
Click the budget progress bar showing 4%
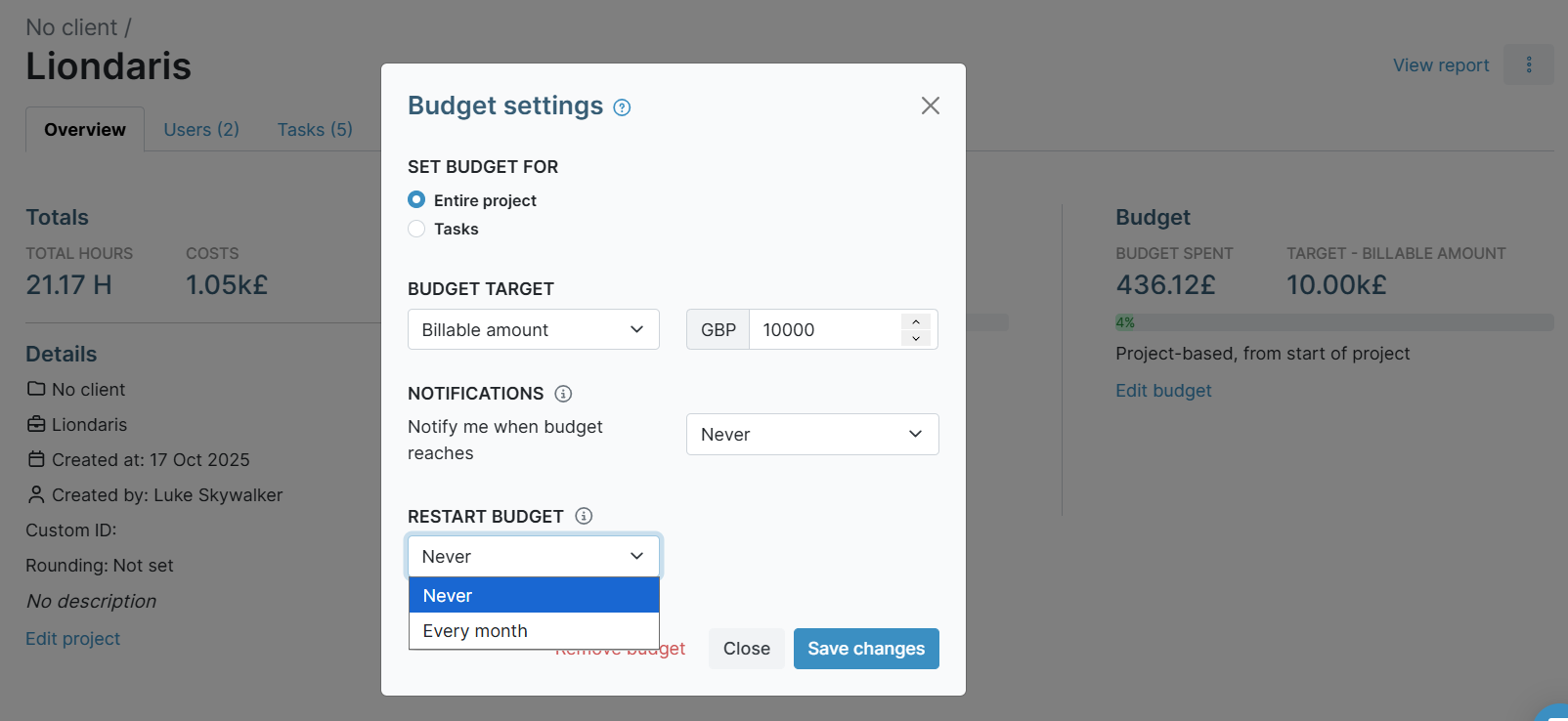pyautogui.click(x=1334, y=322)
